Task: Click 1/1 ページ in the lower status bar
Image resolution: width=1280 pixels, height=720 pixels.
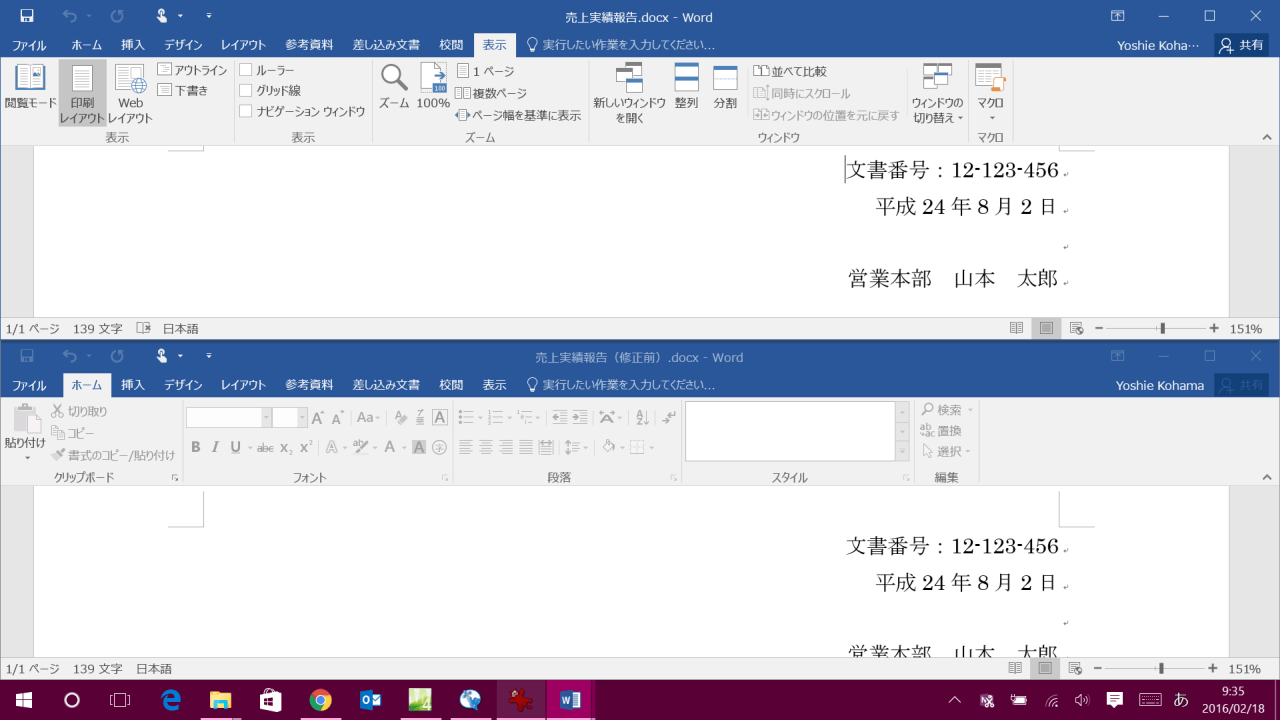Action: (x=32, y=669)
